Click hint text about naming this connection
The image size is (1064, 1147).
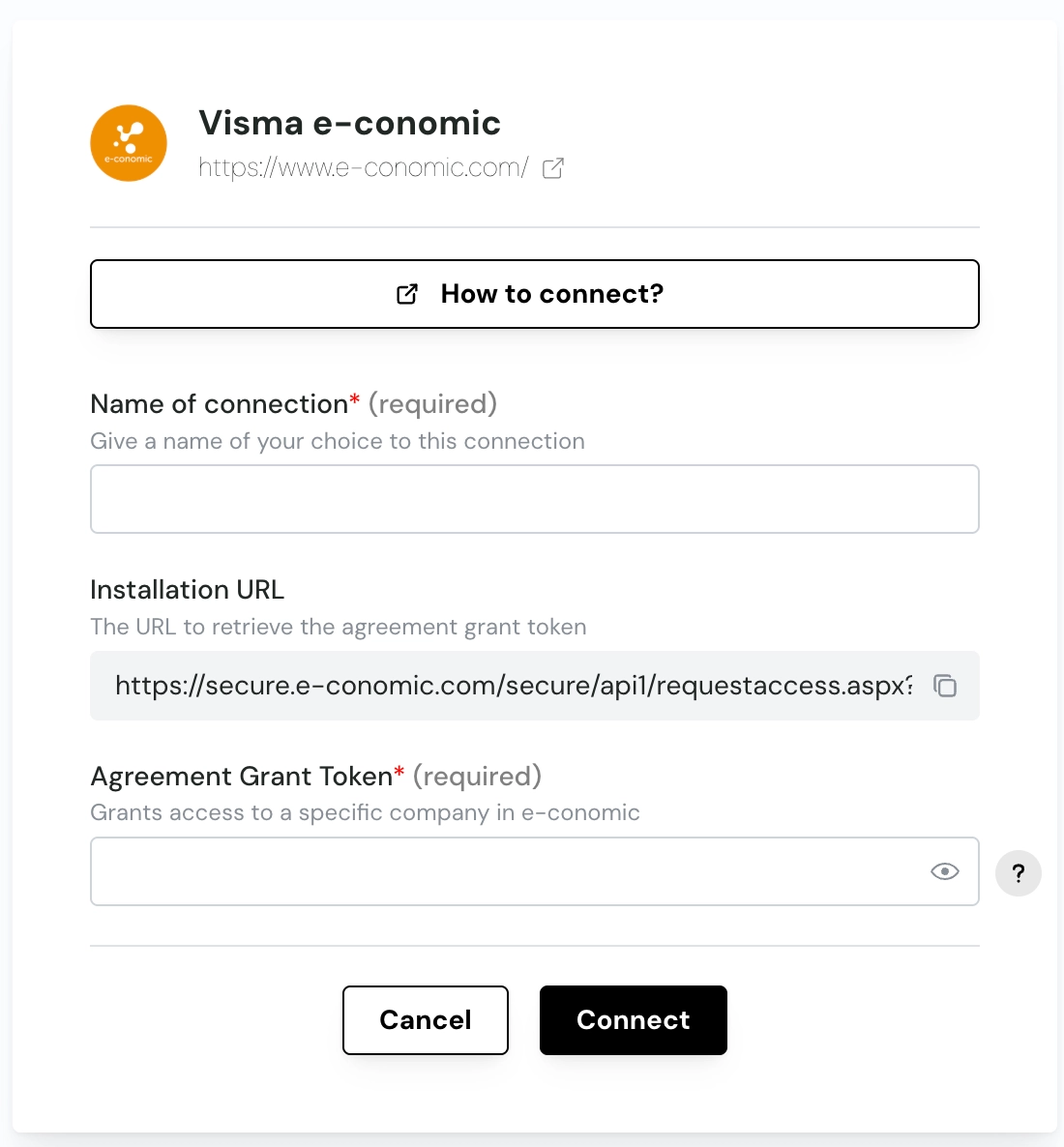[x=338, y=441]
